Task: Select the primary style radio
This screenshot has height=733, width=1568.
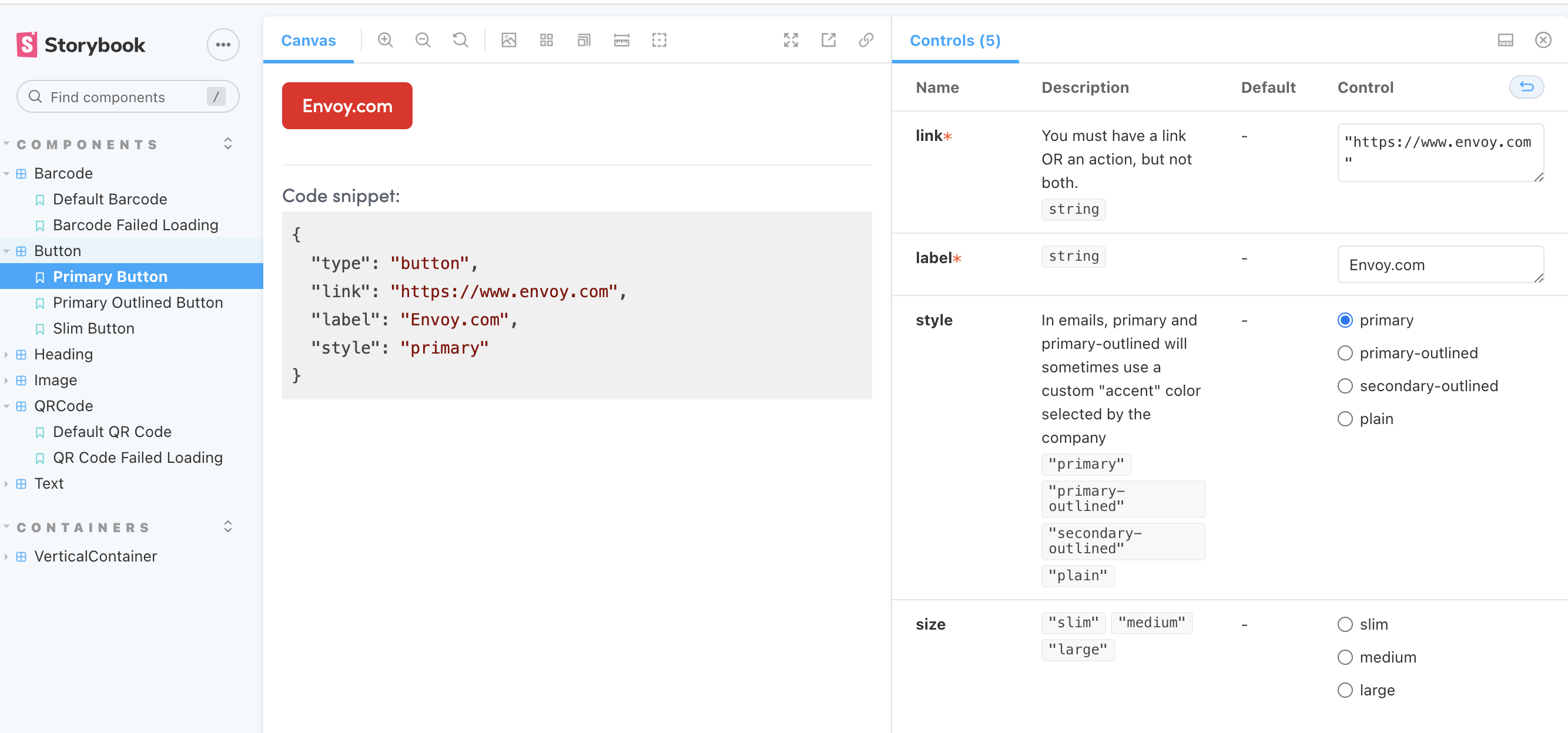Action: click(1345, 320)
